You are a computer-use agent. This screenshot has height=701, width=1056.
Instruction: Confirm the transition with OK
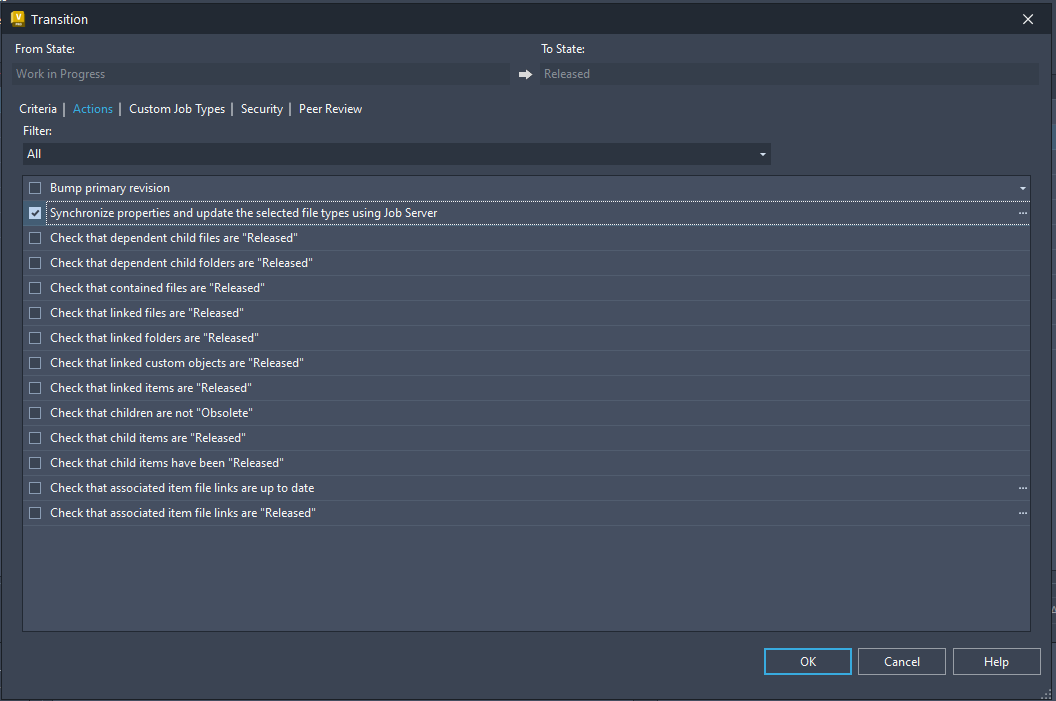click(807, 661)
